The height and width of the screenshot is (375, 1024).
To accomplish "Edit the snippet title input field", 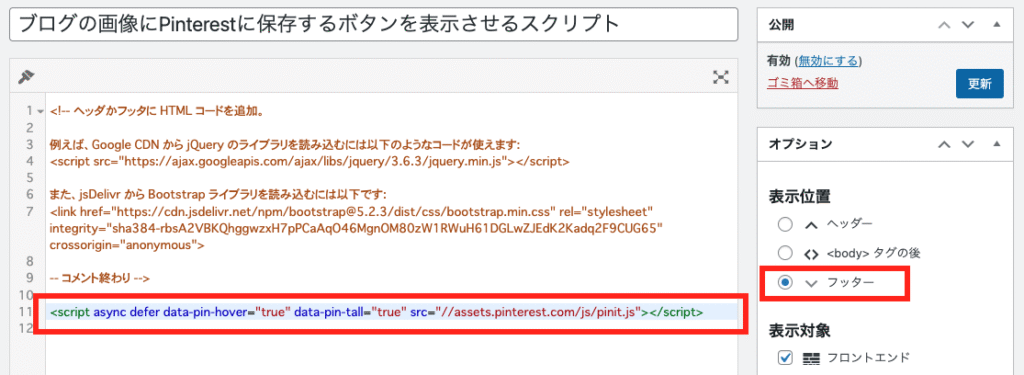I will pyautogui.click(x=374, y=24).
